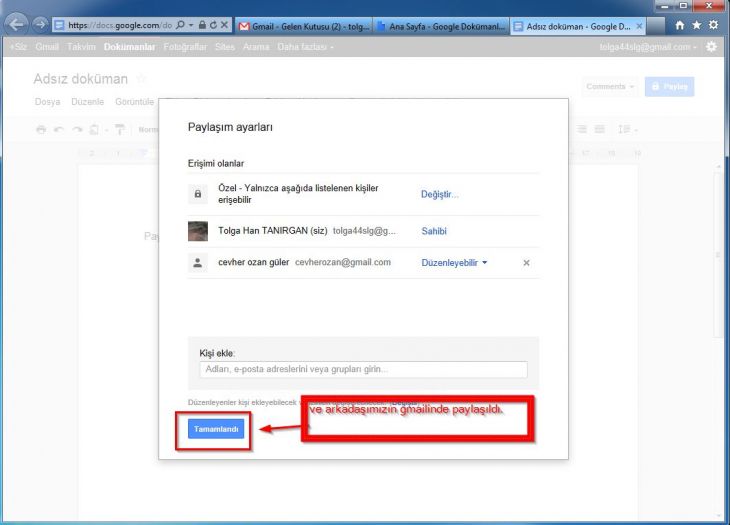Click the Print icon in the Docs toolbar
Image resolution: width=730 pixels, height=525 pixels.
[41, 129]
